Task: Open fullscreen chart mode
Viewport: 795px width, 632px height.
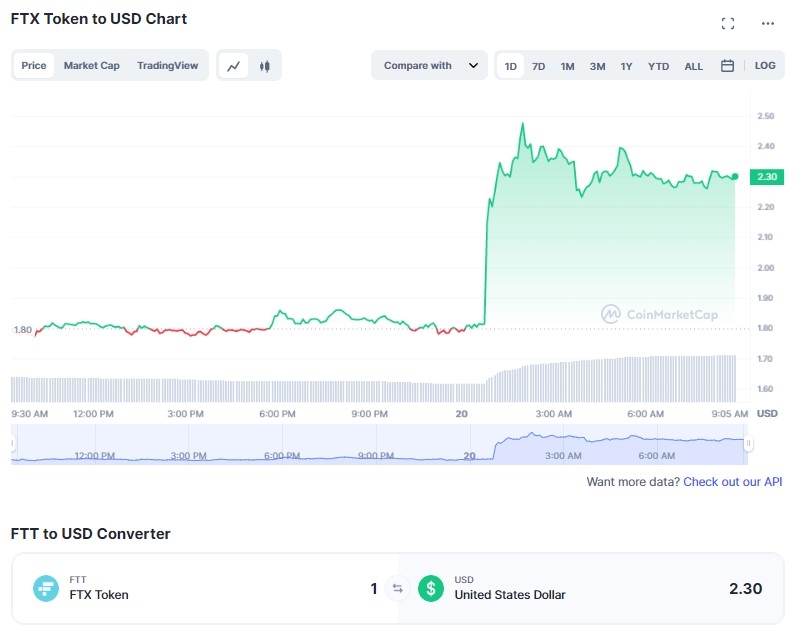Action: pyautogui.click(x=728, y=23)
